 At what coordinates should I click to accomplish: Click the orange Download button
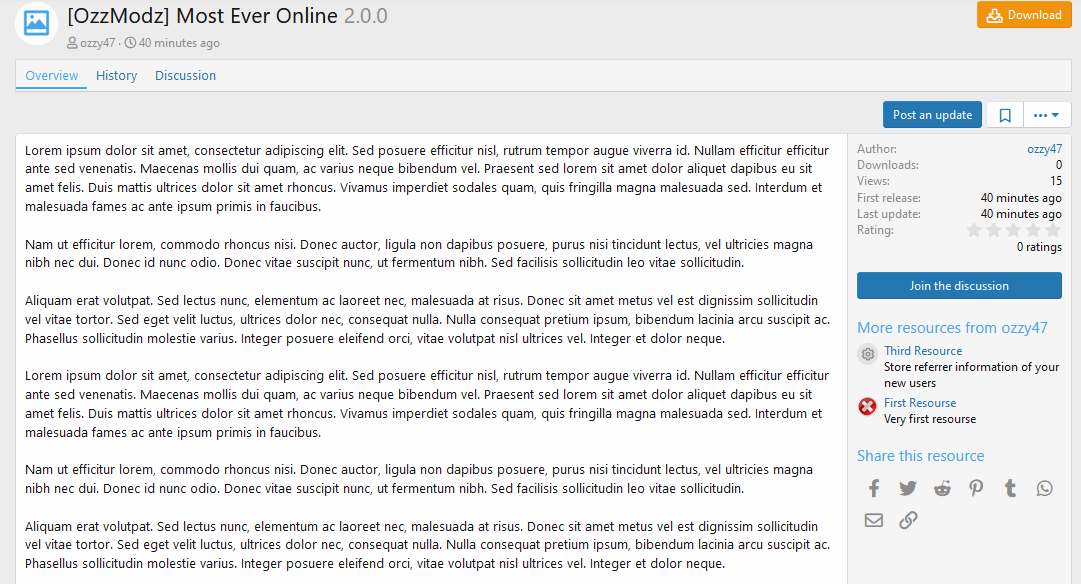coord(1024,15)
